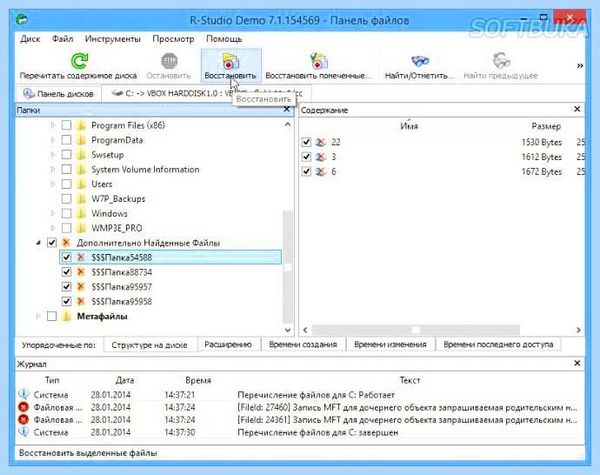Click folder tree vertical scrollbar thumb

(x=287, y=267)
